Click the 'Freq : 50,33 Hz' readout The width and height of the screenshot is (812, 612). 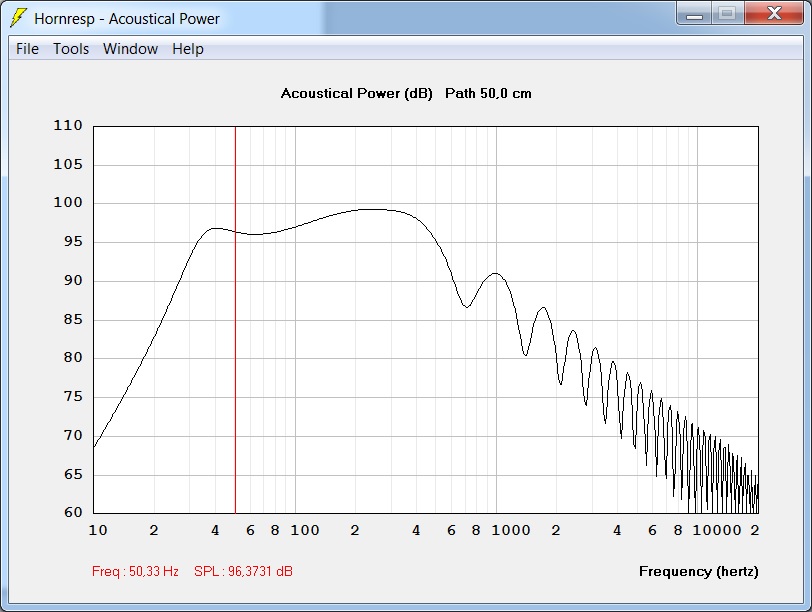click(135, 571)
